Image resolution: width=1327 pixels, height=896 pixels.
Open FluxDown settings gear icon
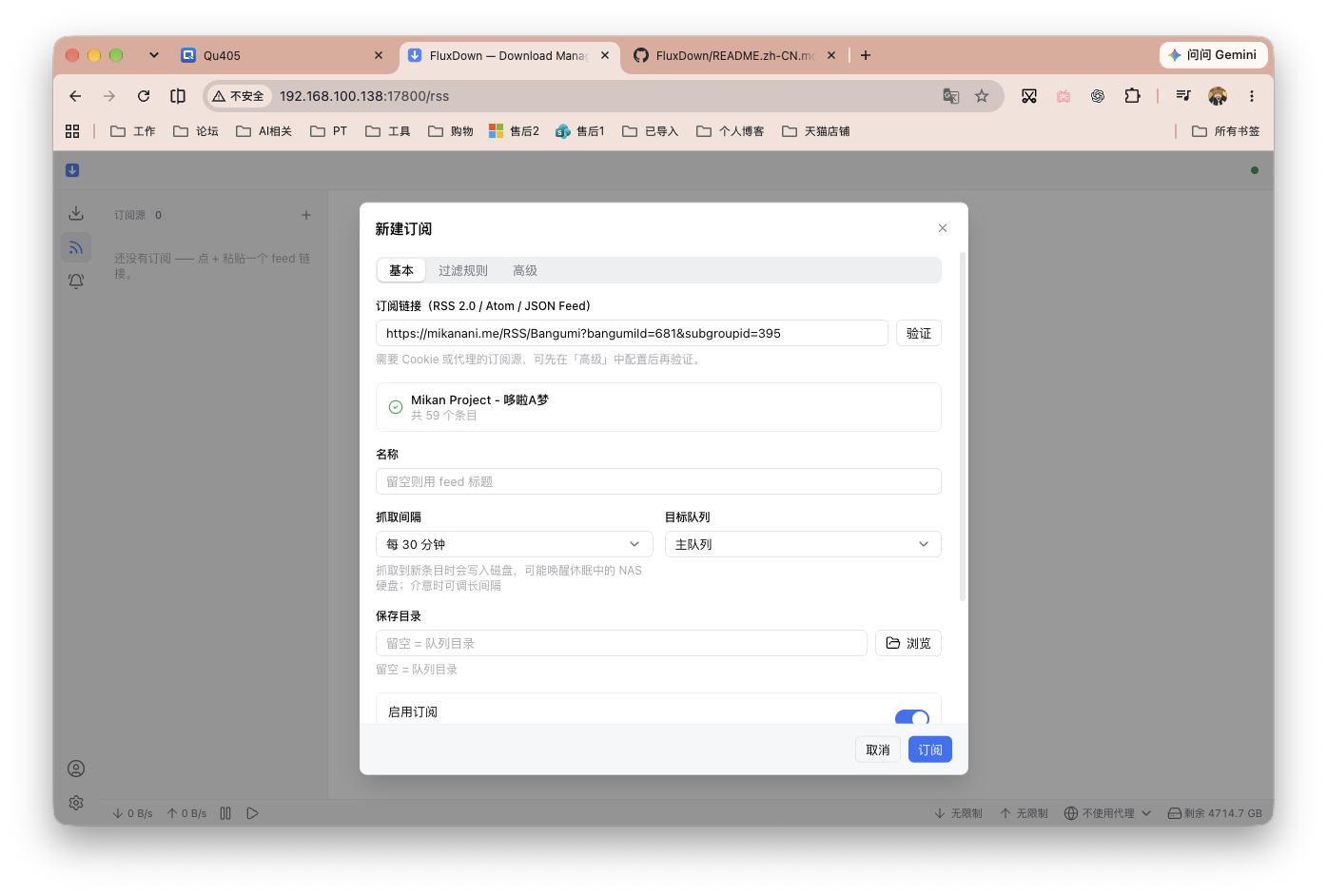pyautogui.click(x=76, y=803)
